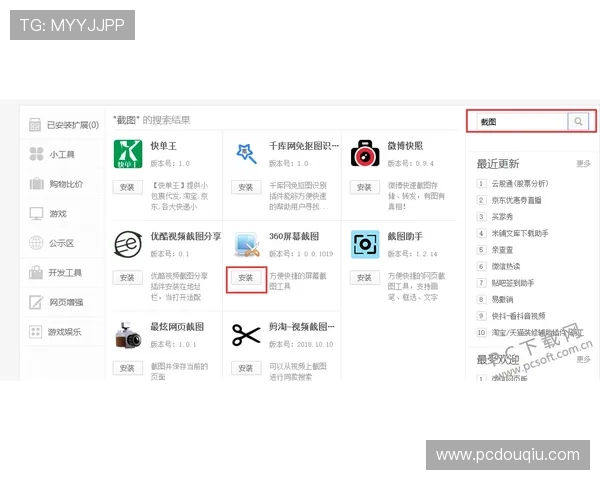Open 买家秀 in recent updates
600x480 pixels.
502,217
